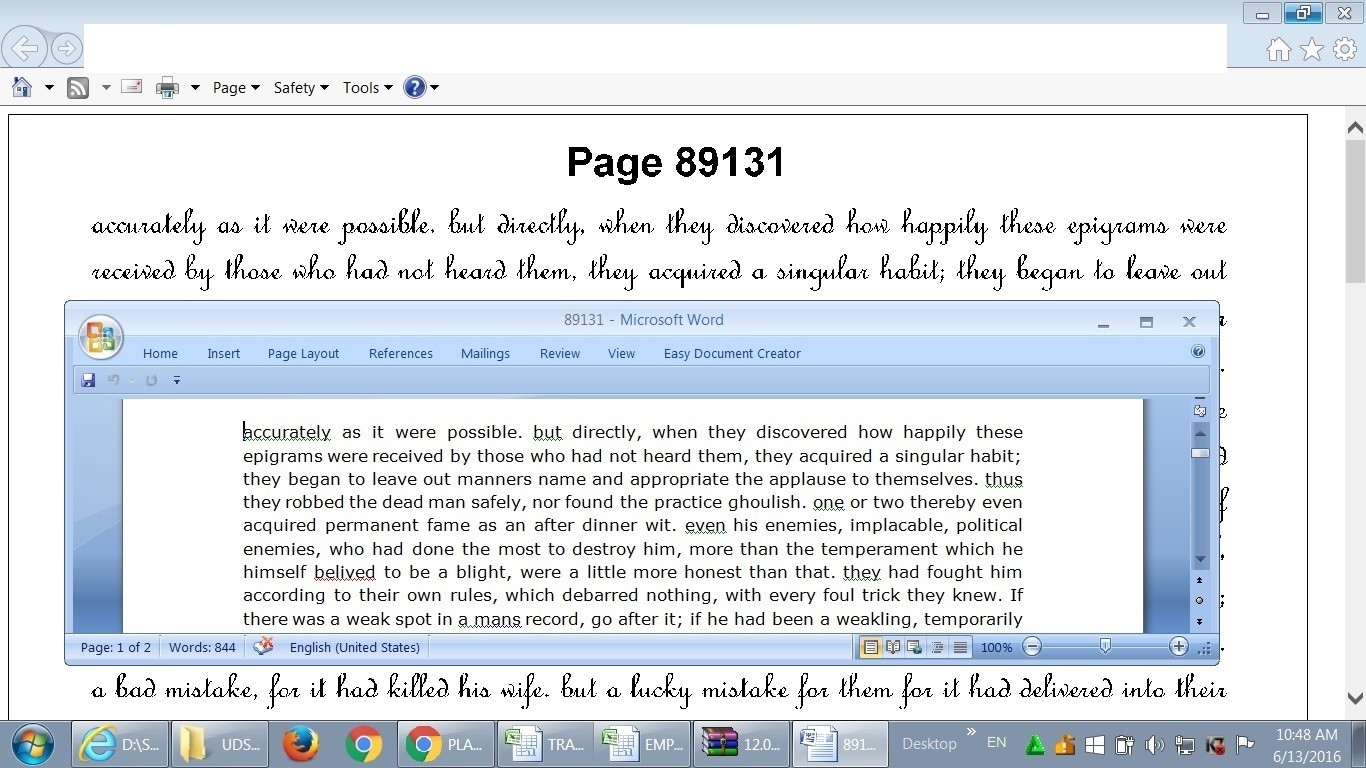
Task: Open IE settings gear icon
Action: (x=1345, y=49)
